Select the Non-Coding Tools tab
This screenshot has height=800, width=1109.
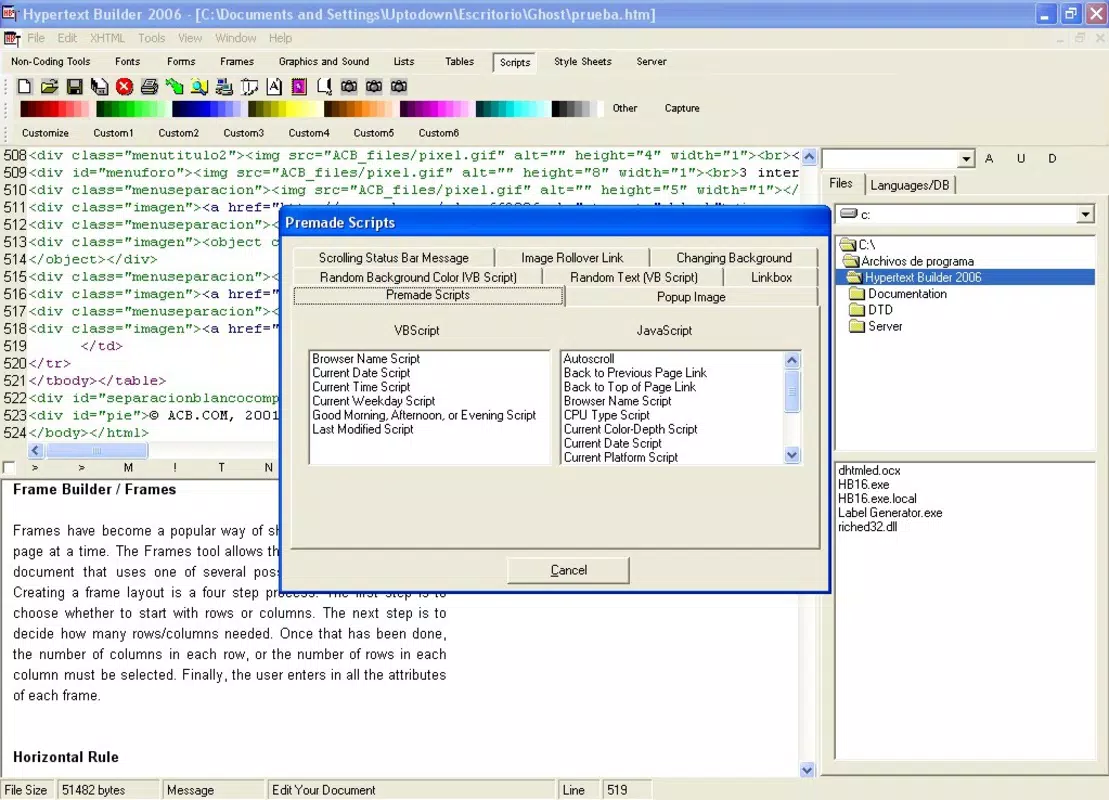(50, 62)
